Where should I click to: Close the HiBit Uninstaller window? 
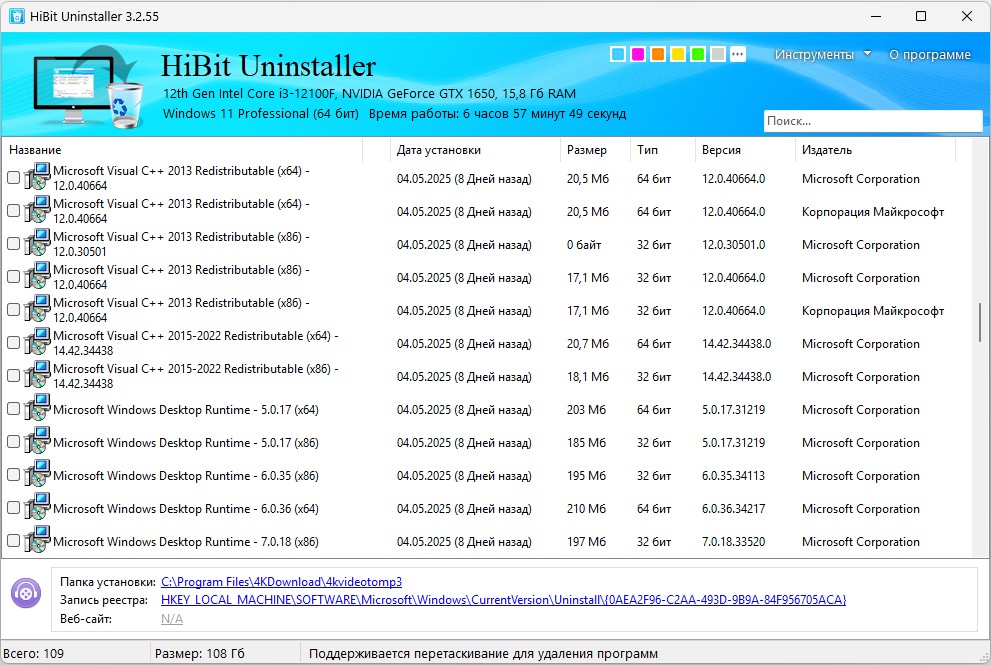[966, 16]
